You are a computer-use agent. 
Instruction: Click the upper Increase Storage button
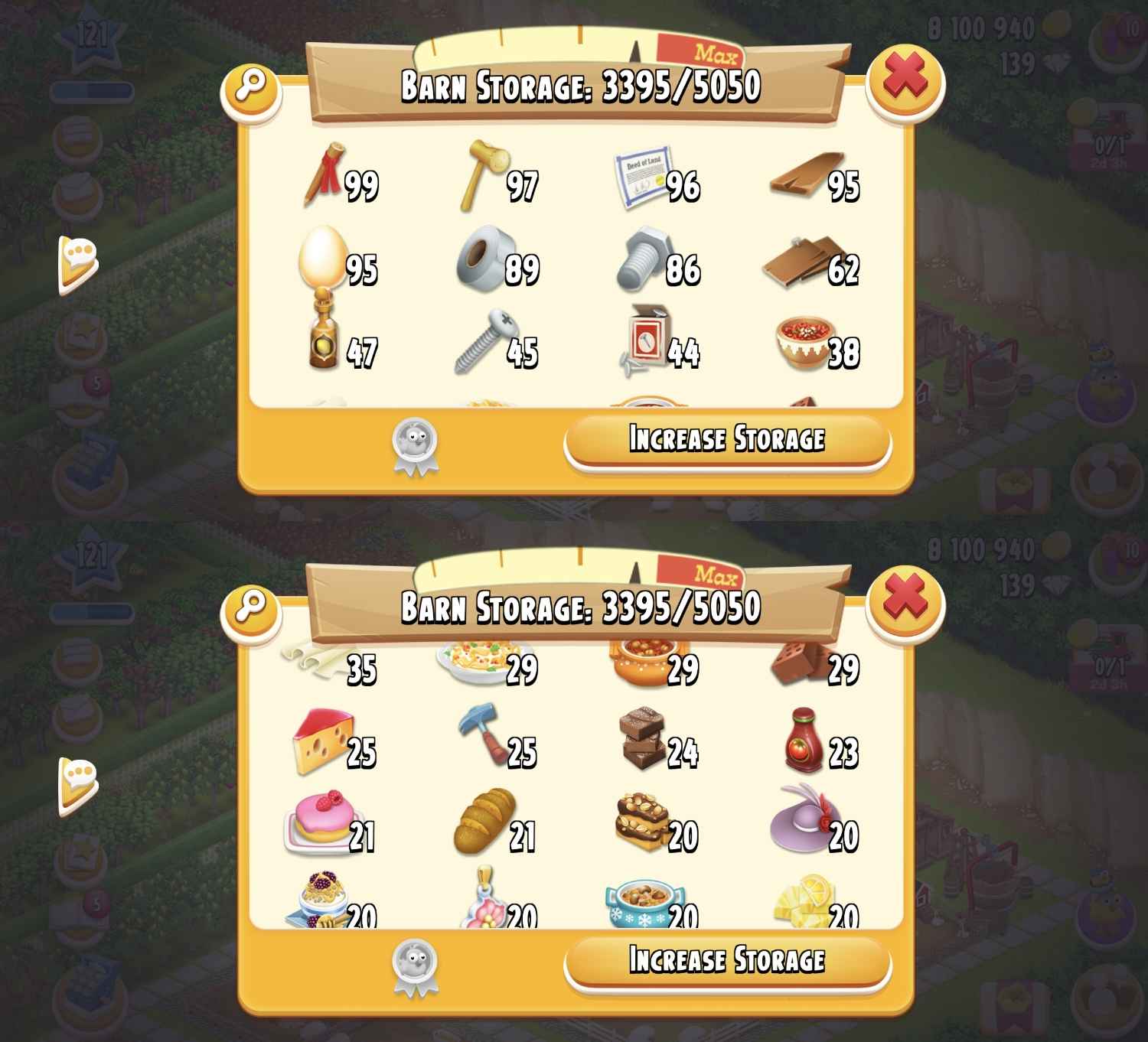click(x=727, y=440)
